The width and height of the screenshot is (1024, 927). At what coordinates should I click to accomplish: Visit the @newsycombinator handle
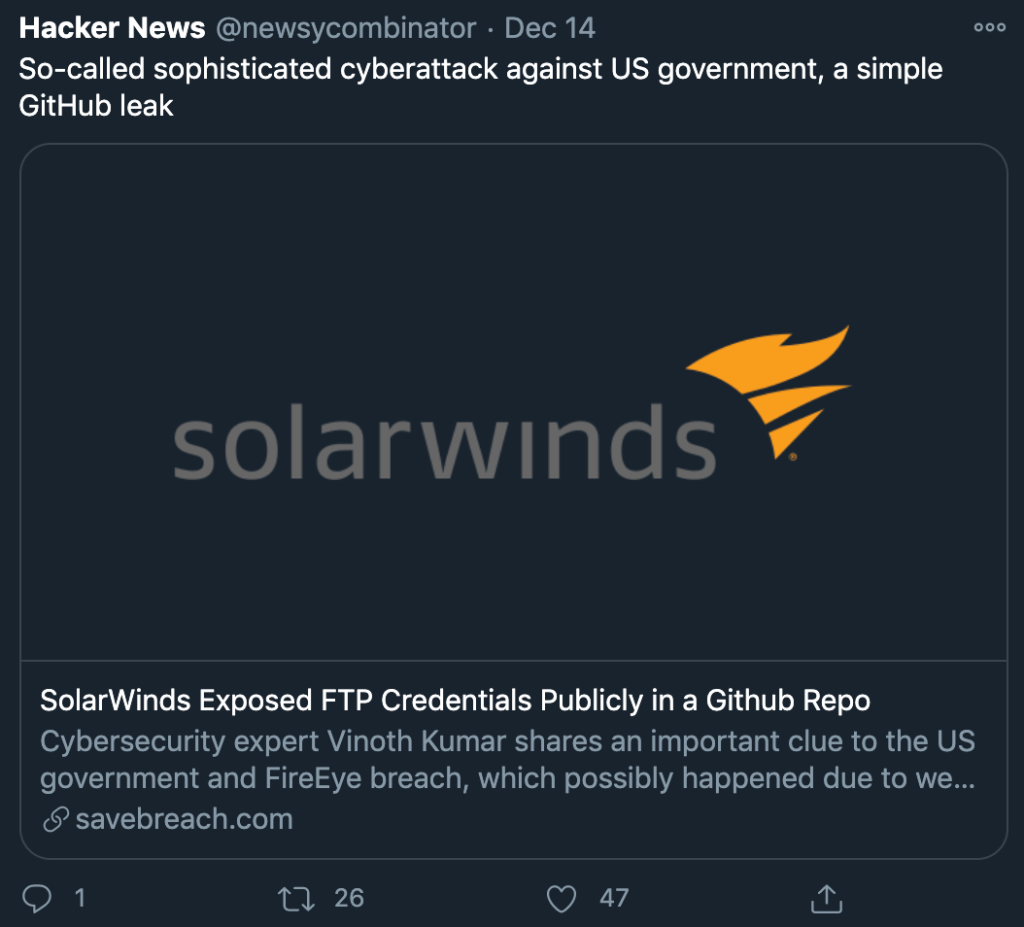pos(345,27)
